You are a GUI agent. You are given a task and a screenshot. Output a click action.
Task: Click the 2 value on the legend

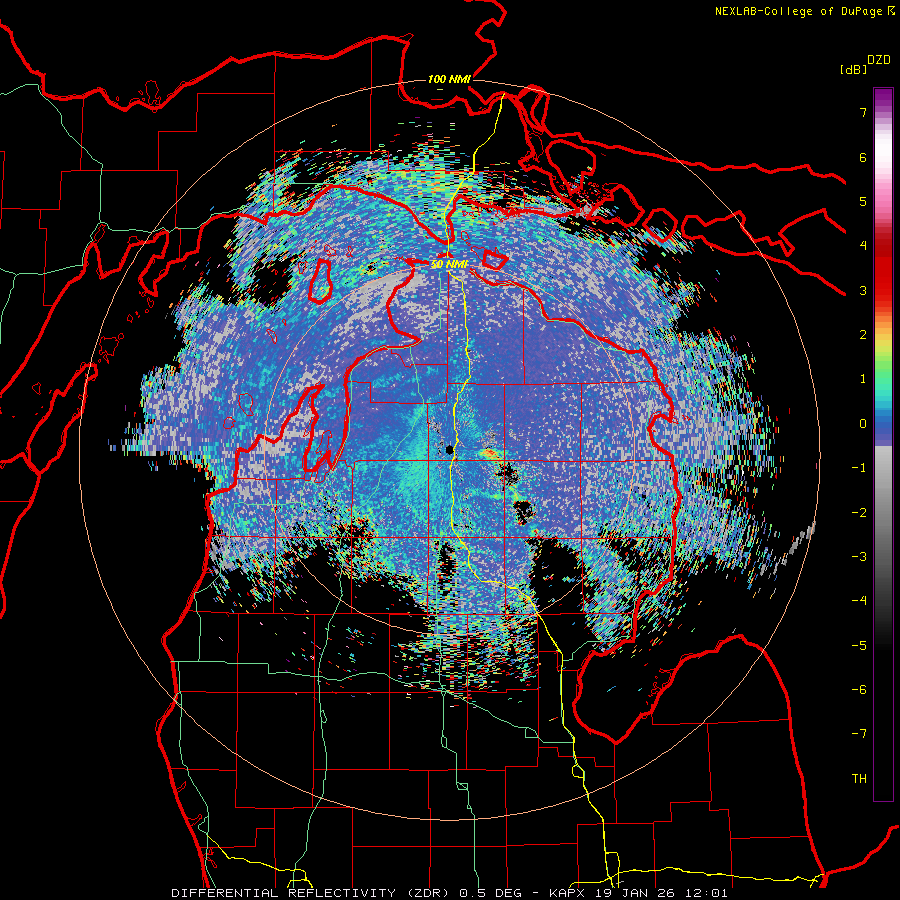click(863, 335)
